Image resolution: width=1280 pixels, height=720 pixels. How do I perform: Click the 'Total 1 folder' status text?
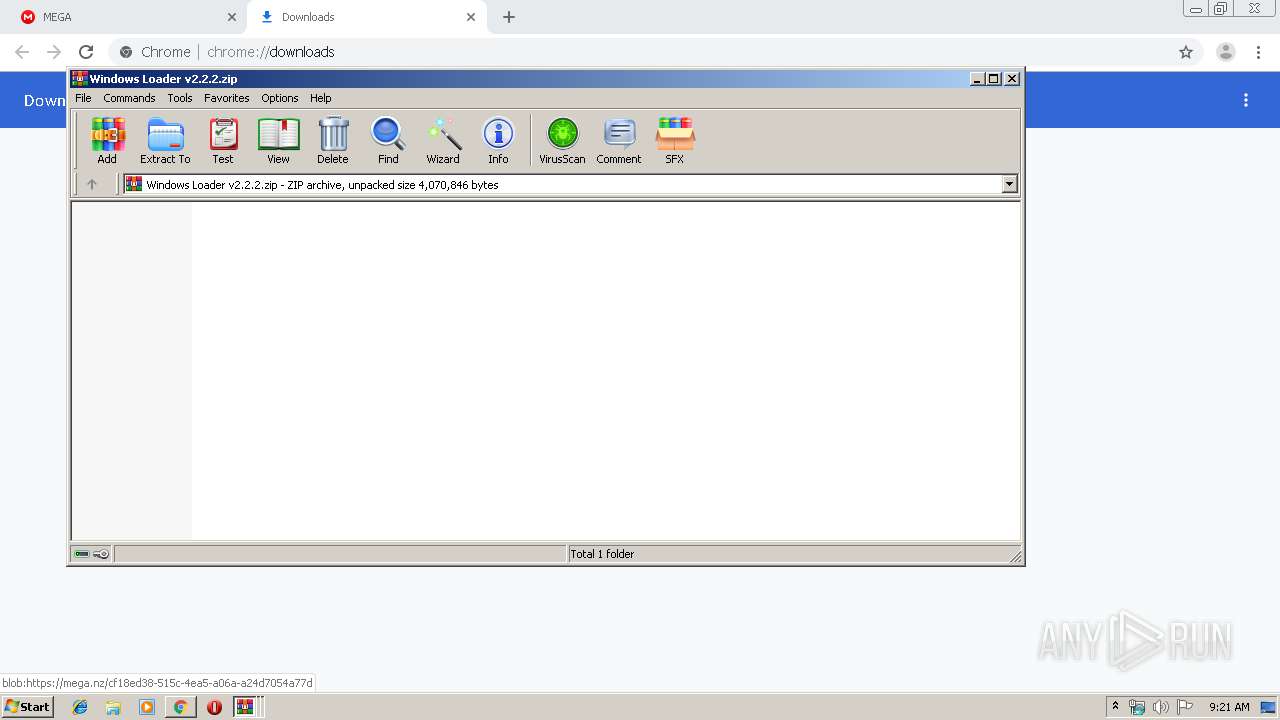click(x=602, y=554)
